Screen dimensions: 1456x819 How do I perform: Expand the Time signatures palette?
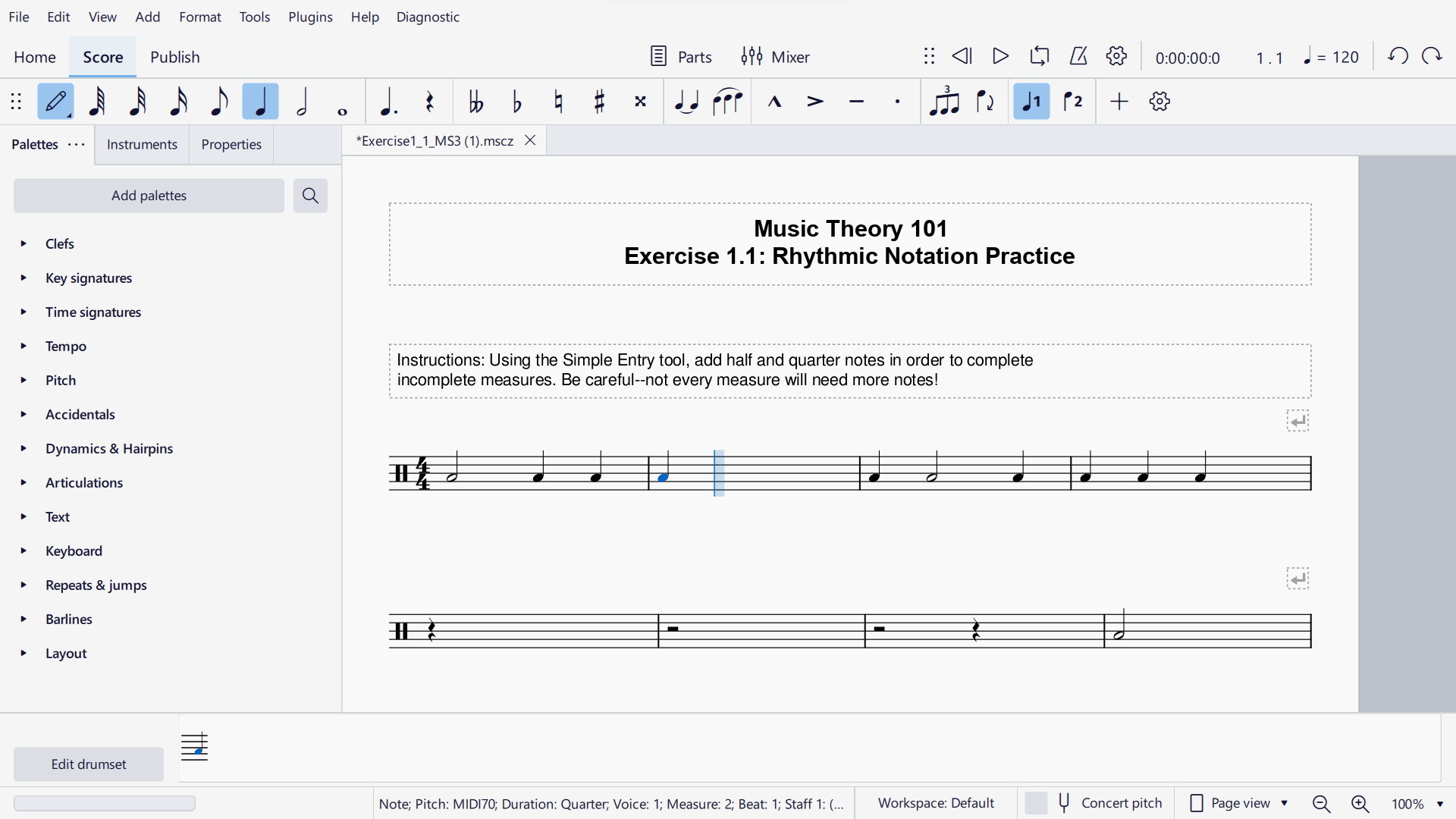(x=24, y=312)
